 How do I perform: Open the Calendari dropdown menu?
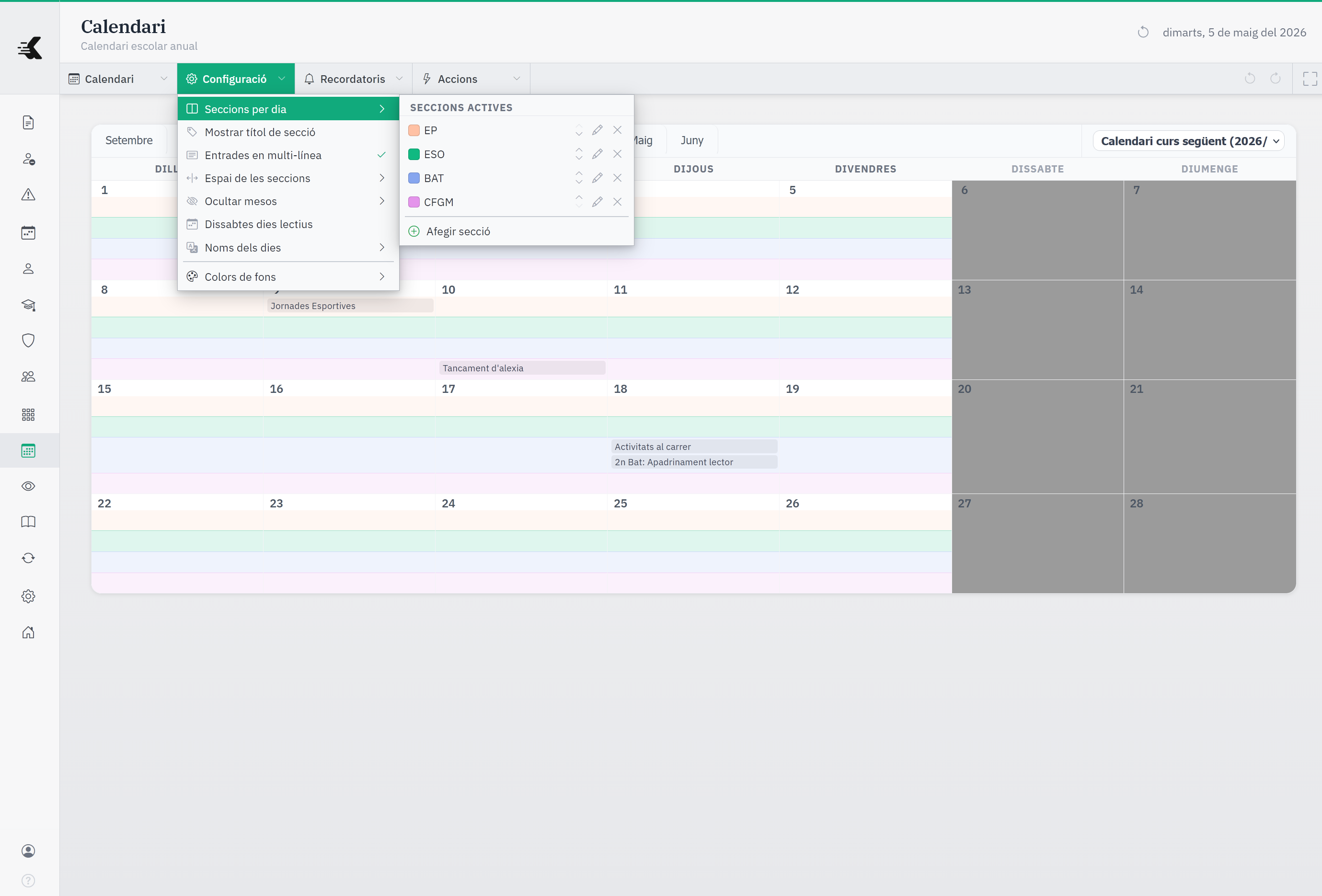pyautogui.click(x=118, y=79)
